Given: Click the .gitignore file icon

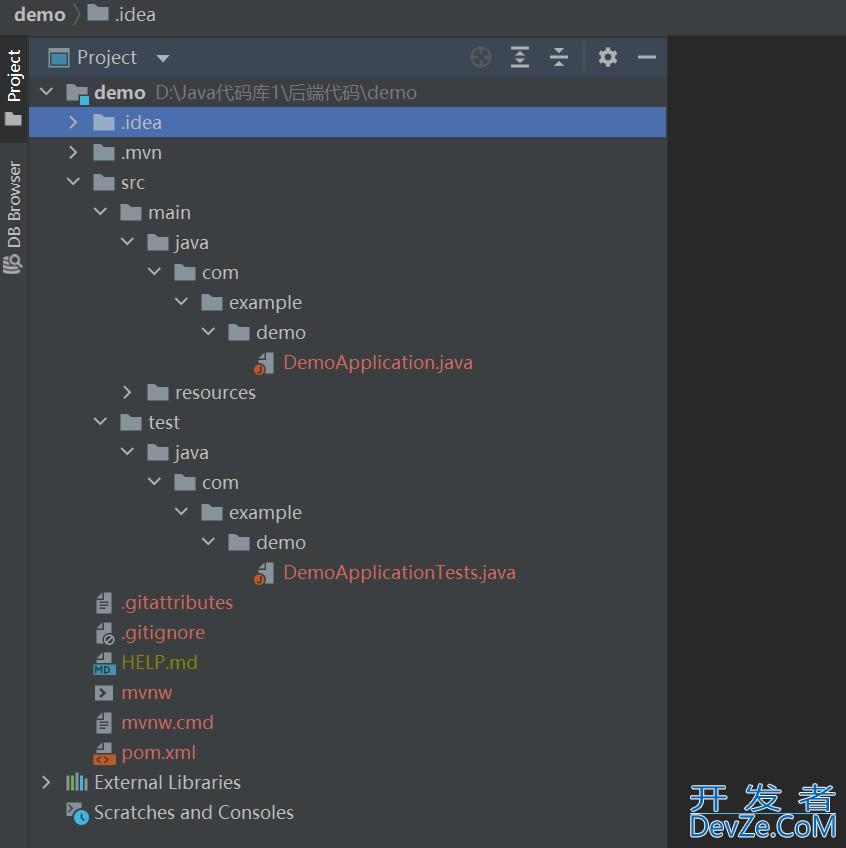Looking at the screenshot, I should tap(104, 633).
